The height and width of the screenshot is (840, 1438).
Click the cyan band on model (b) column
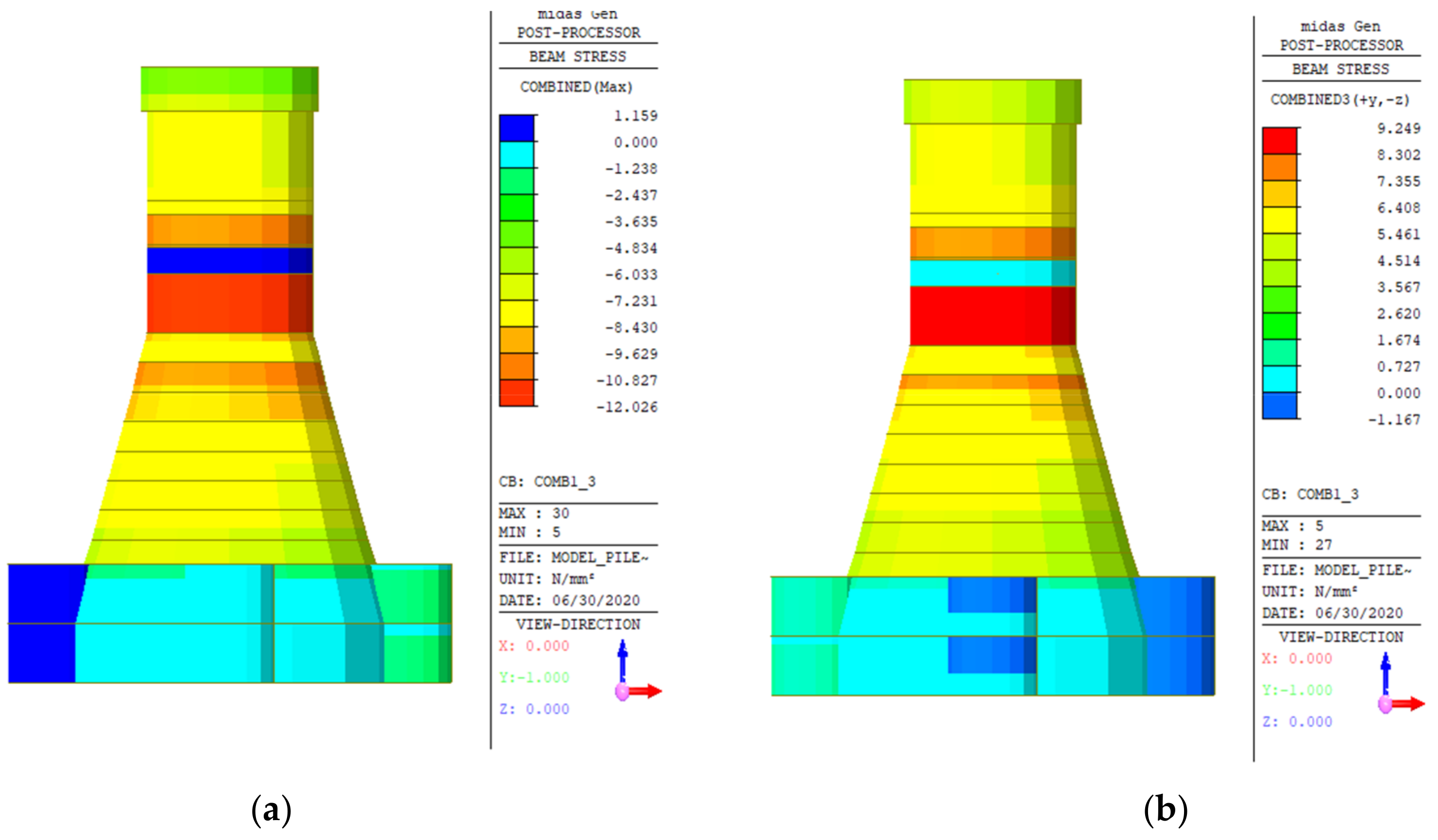click(x=992, y=273)
